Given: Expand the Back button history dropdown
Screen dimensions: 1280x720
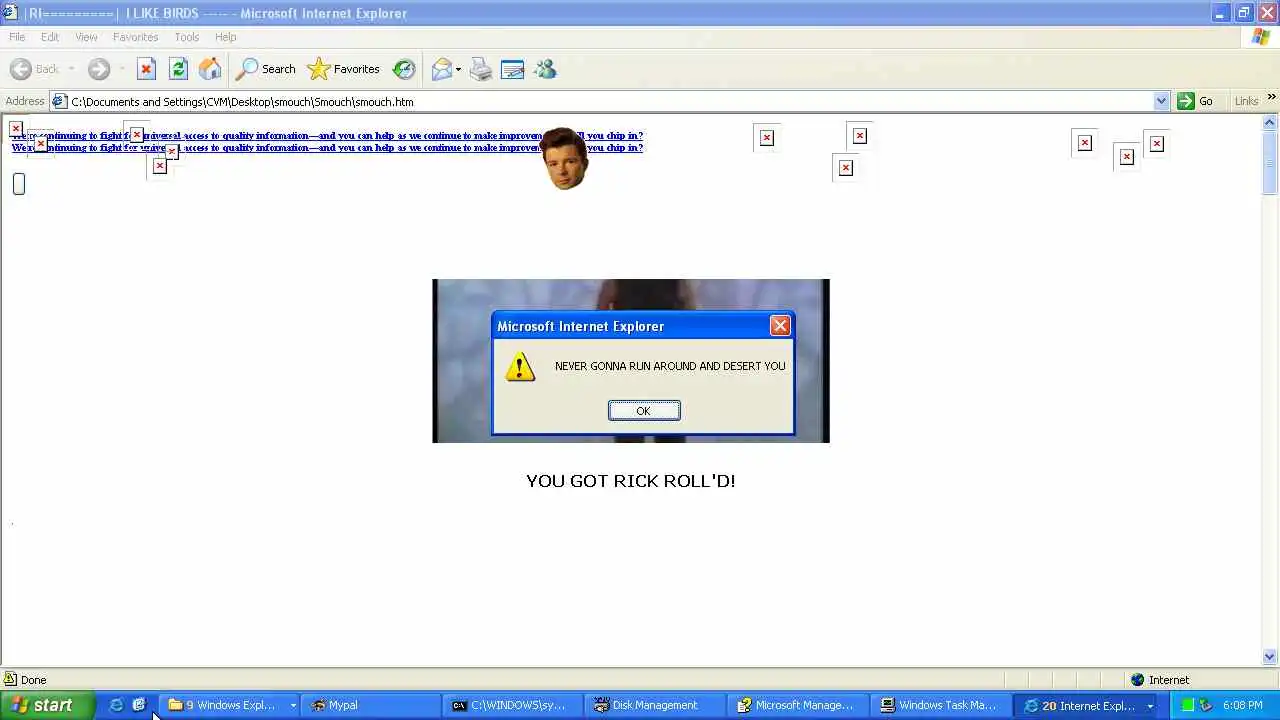Looking at the screenshot, I should [x=71, y=69].
